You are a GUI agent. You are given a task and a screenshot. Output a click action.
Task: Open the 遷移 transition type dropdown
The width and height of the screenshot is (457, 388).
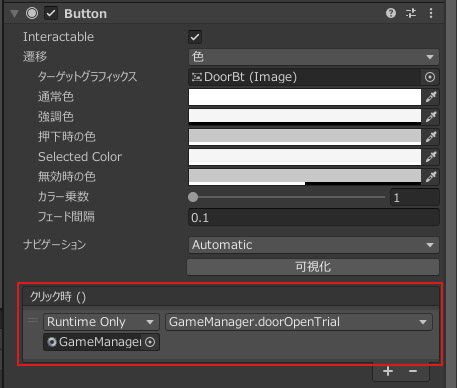(x=314, y=57)
